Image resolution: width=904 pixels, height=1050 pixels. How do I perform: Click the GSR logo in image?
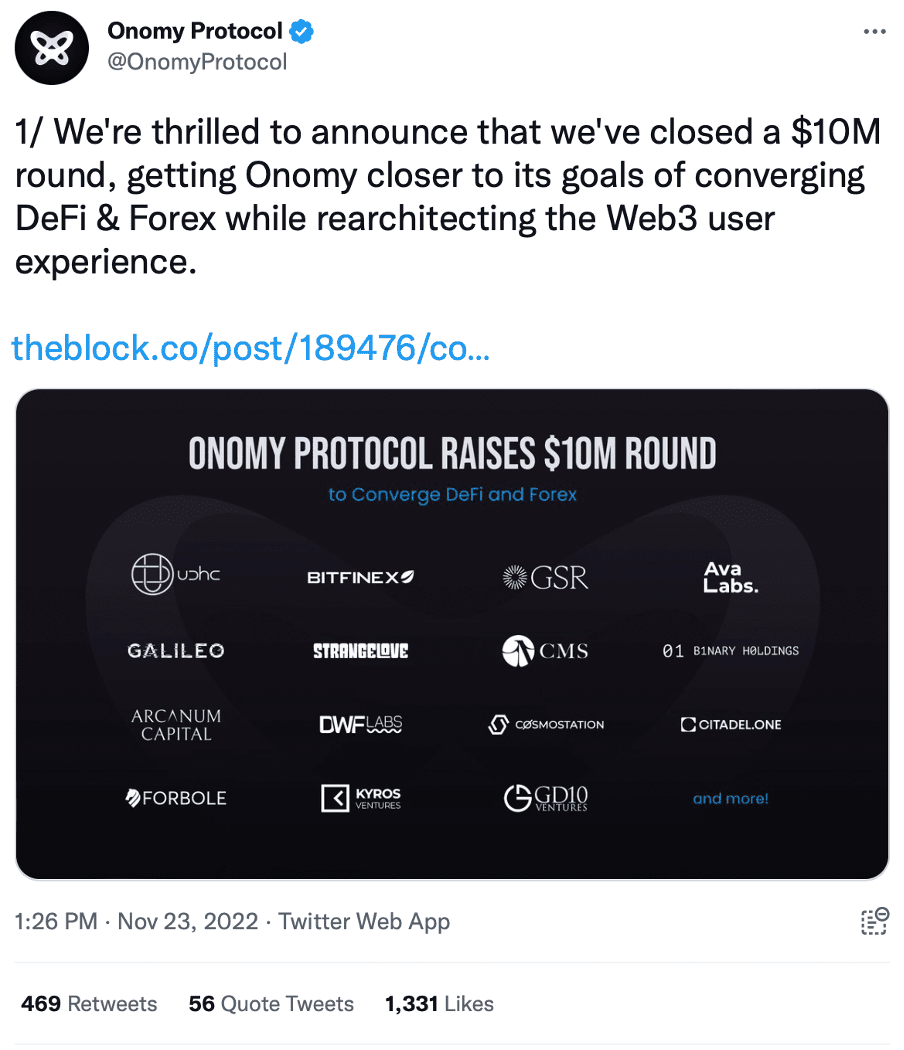[545, 577]
